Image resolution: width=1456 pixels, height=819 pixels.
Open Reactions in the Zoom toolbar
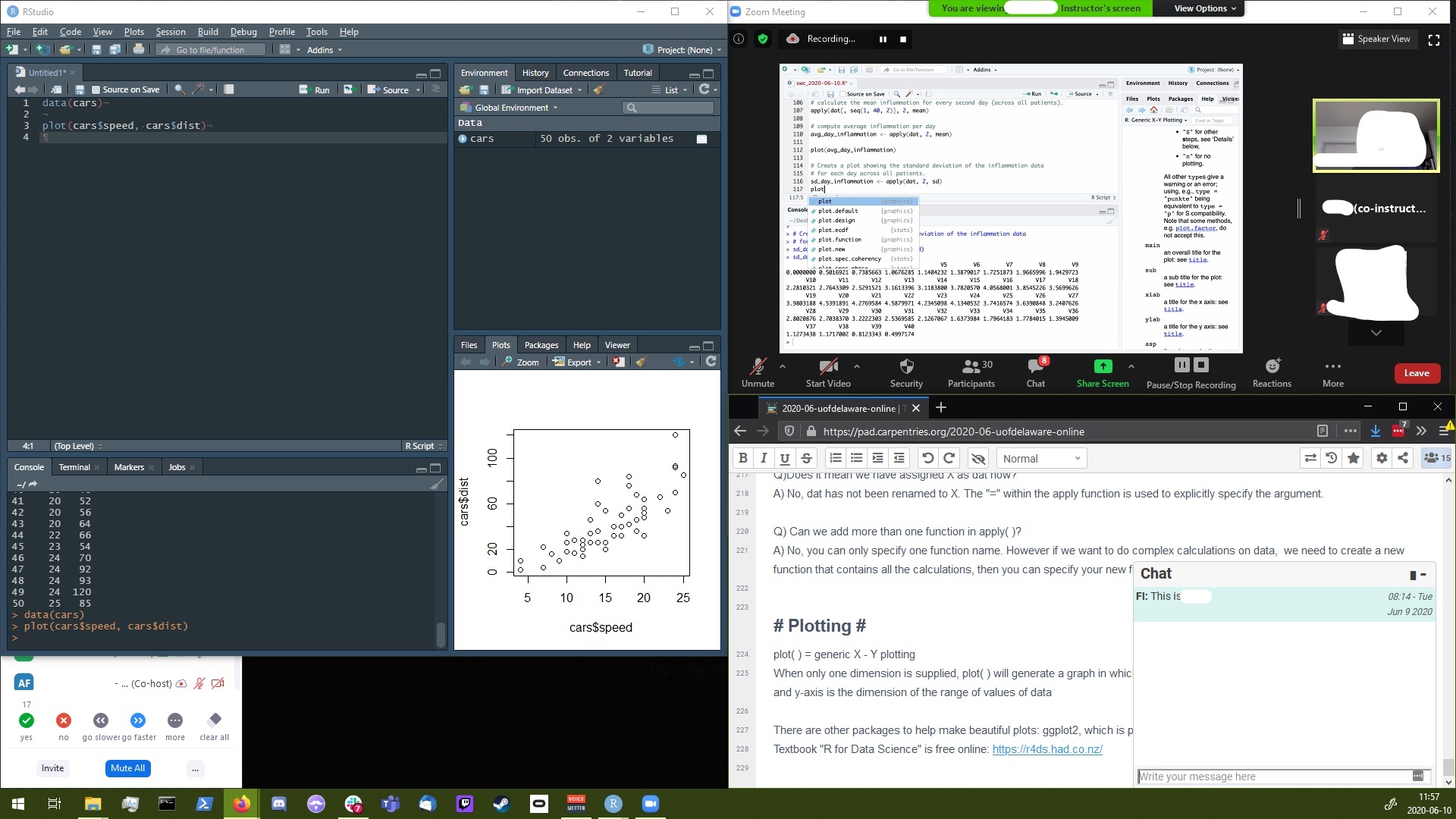[x=1271, y=372]
